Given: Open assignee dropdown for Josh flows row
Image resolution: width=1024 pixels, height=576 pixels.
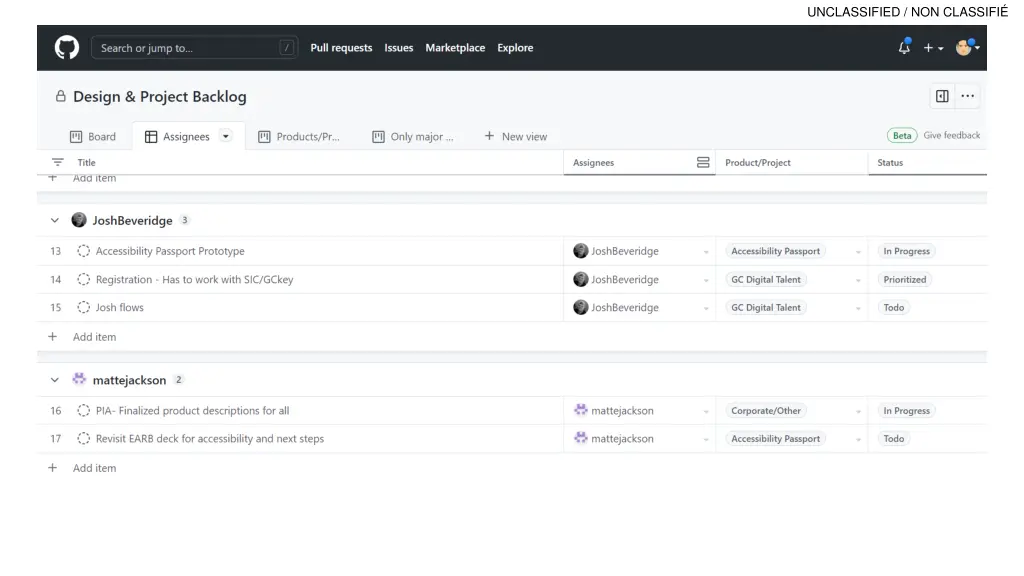Looking at the screenshot, I should point(706,308).
